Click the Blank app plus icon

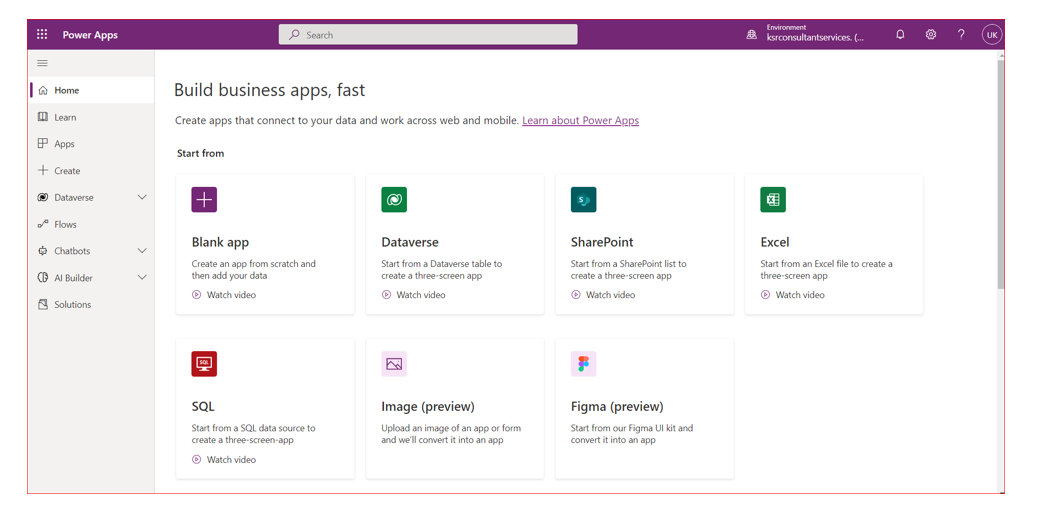pyautogui.click(x=204, y=199)
